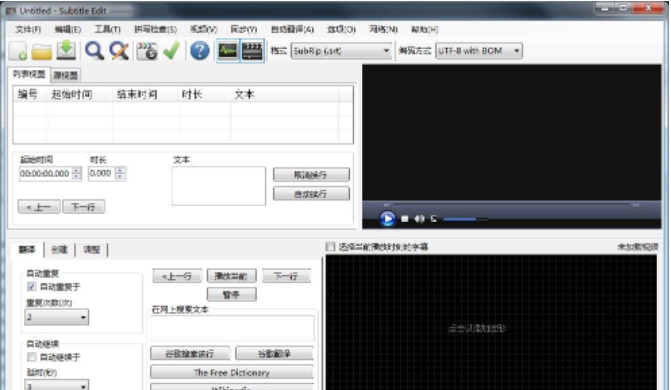Launch the Visual sync clapperboard icon
Screen dimensions: 671x390
[x=147, y=51]
